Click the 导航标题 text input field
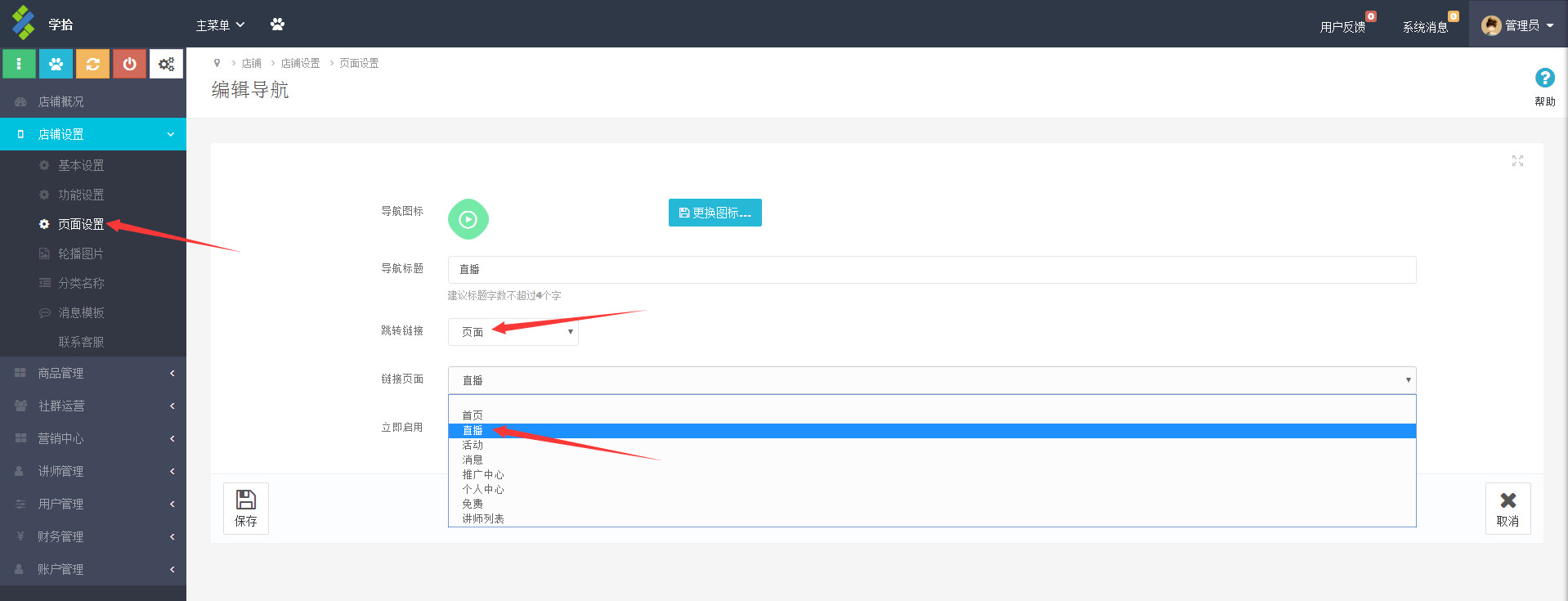The height and width of the screenshot is (601, 1568). tap(931, 270)
